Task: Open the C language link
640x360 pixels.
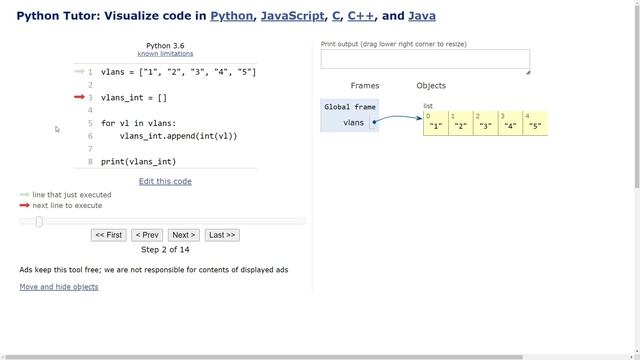Action: coord(336,16)
